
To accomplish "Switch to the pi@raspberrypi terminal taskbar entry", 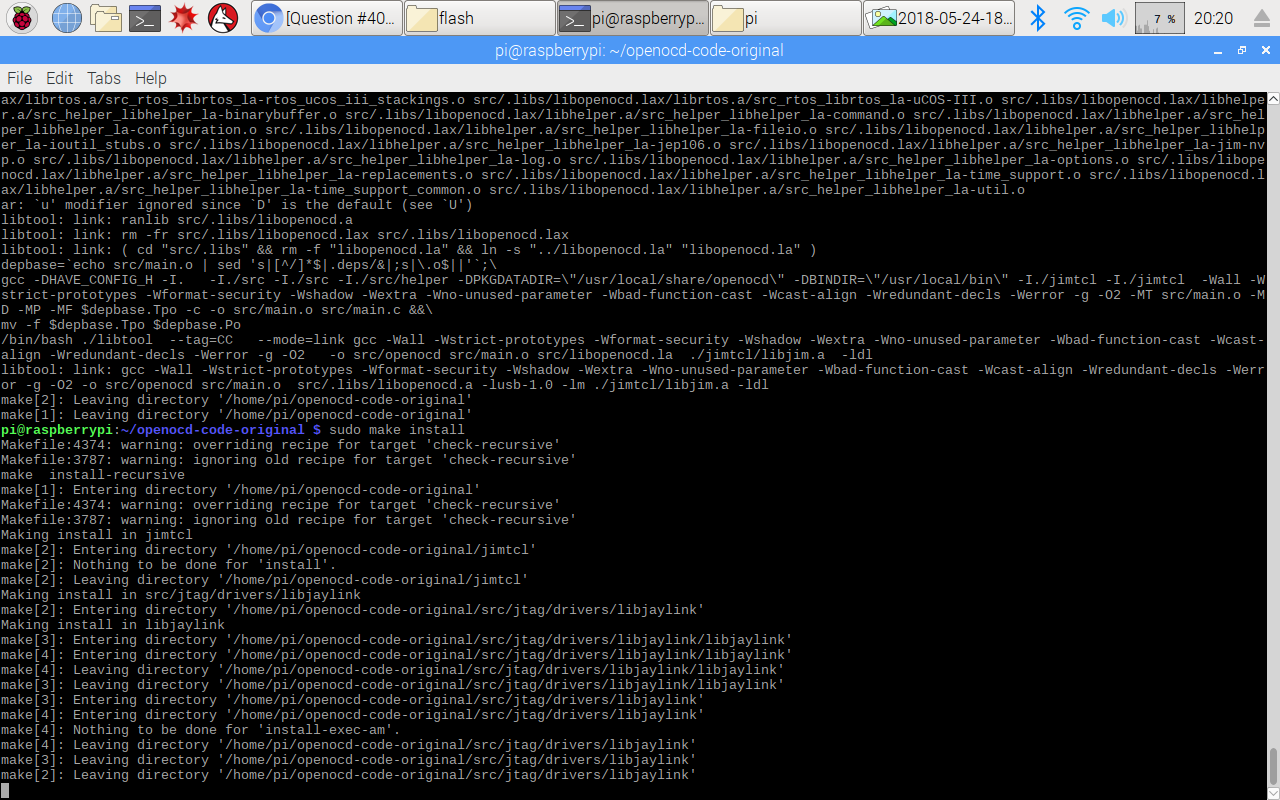I will point(633,18).
